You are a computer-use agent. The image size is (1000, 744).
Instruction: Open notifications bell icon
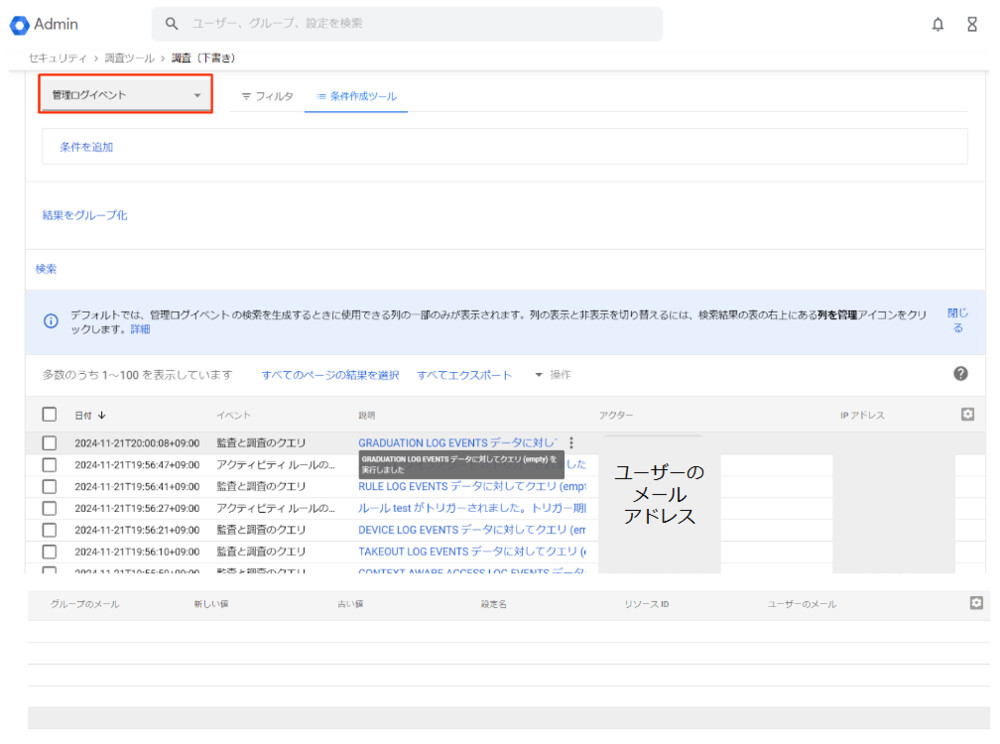pos(938,24)
